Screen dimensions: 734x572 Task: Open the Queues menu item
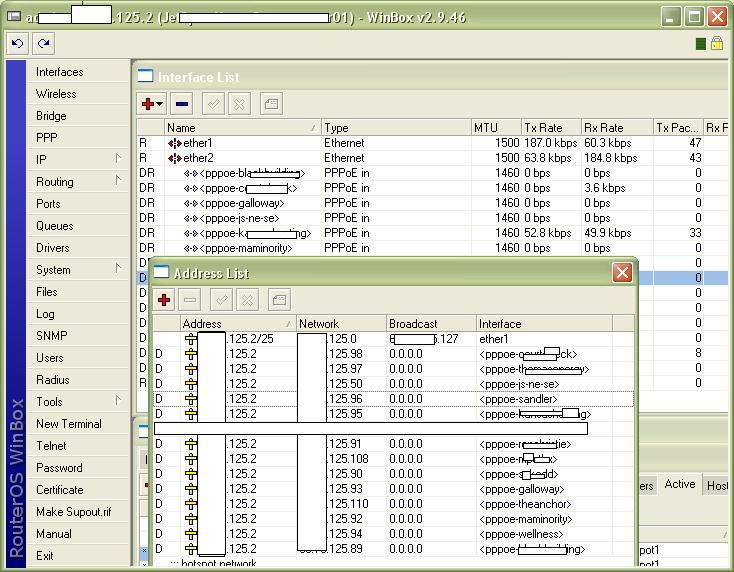click(54, 226)
